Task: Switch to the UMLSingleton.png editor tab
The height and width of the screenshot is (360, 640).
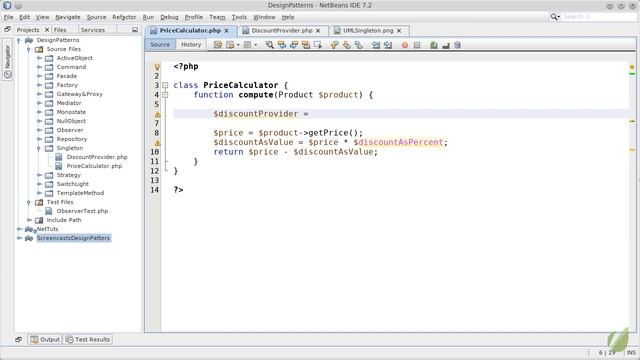Action: pos(368,31)
